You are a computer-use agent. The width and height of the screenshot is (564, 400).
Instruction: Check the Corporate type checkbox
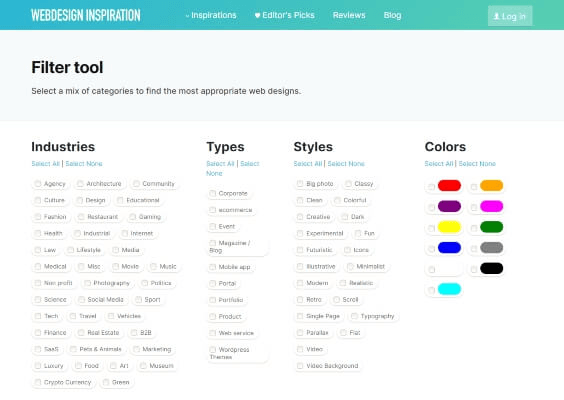click(x=213, y=194)
